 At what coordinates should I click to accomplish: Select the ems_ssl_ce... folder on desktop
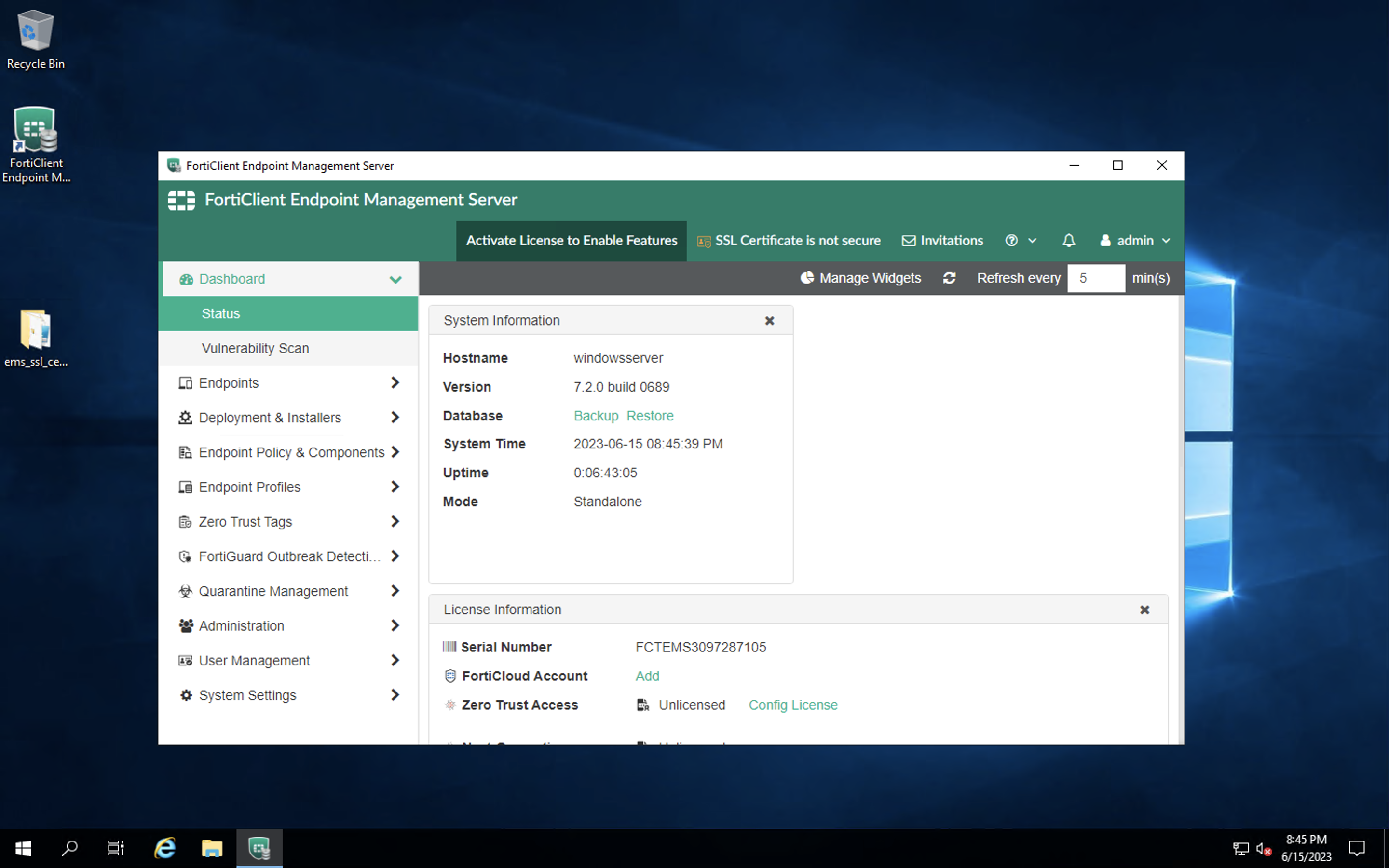point(36,339)
